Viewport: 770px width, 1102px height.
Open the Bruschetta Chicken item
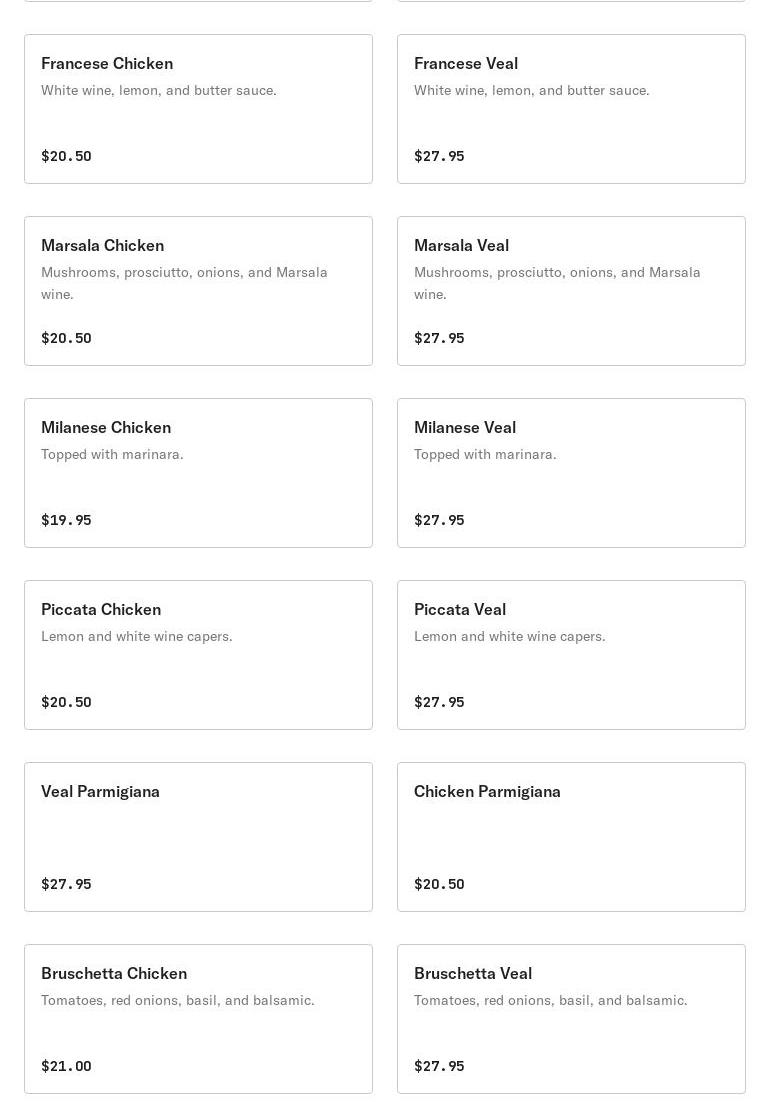pos(198,1019)
